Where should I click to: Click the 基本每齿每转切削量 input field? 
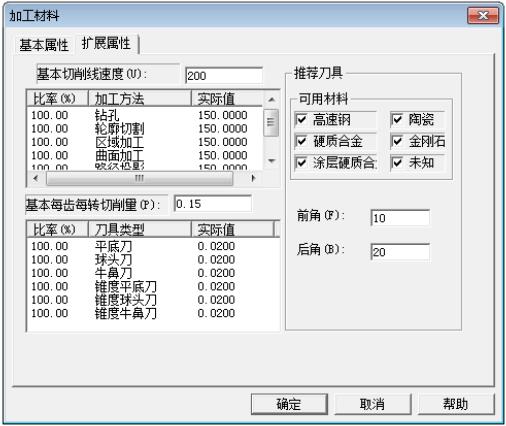pos(213,204)
